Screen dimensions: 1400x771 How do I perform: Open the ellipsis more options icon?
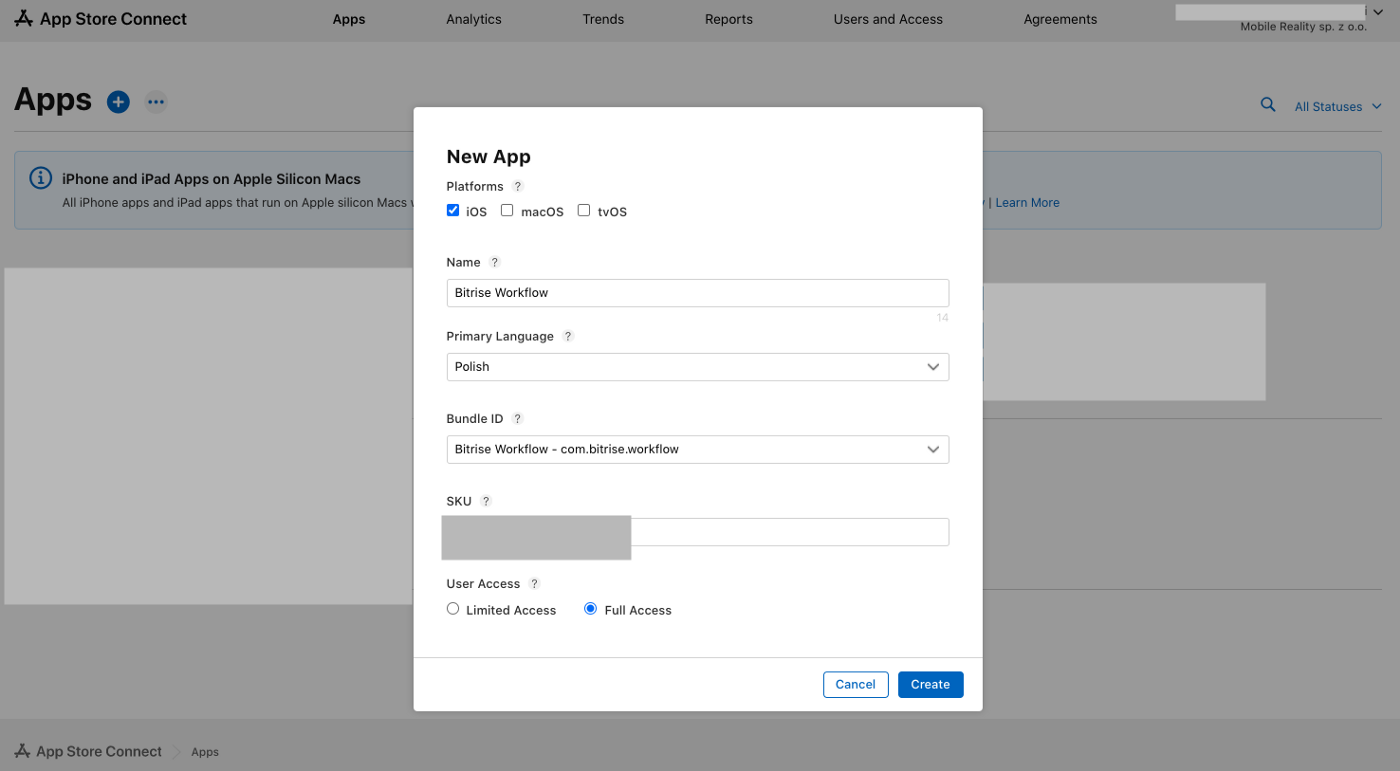pyautogui.click(x=155, y=102)
